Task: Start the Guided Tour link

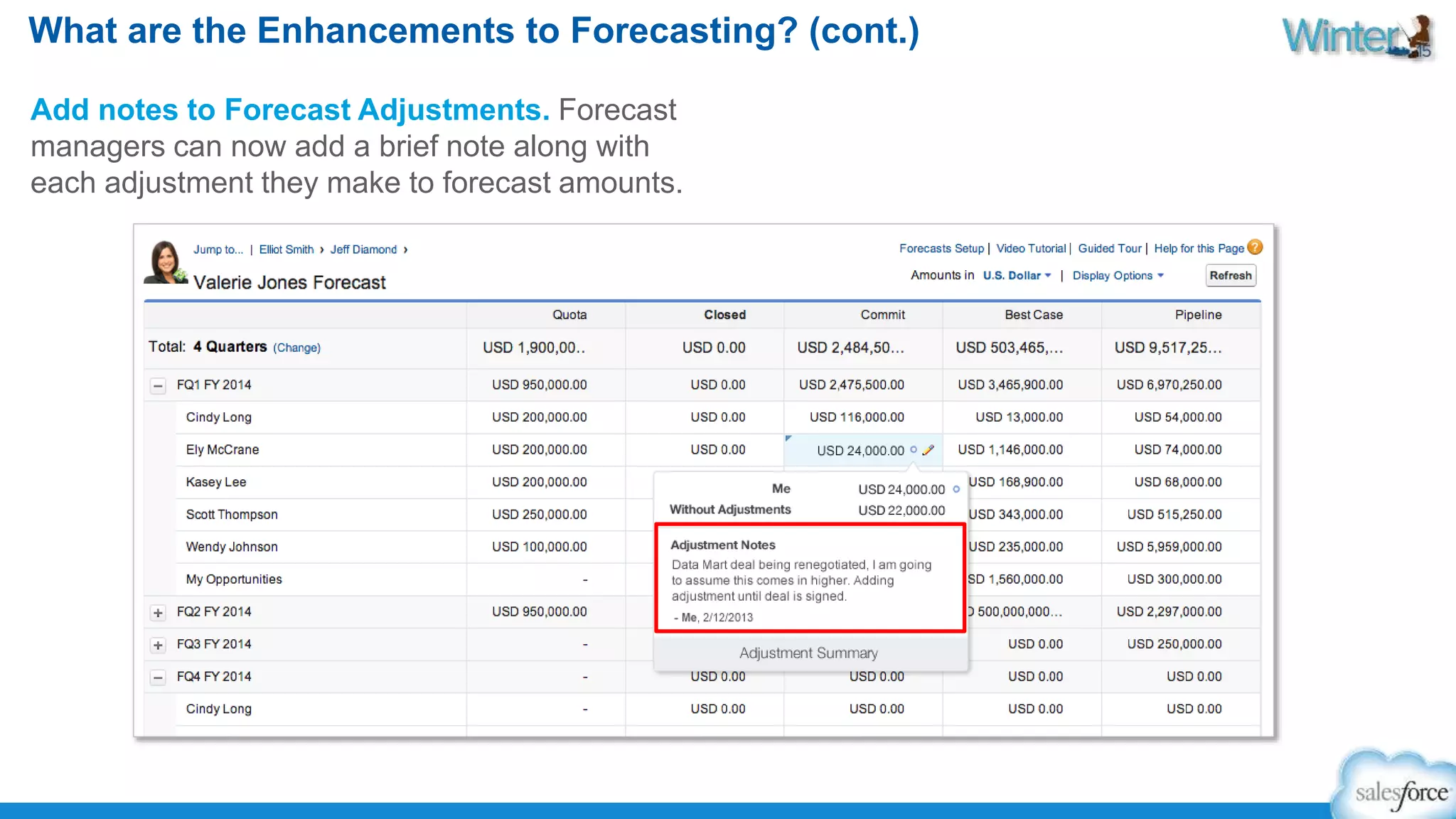Action: (x=1110, y=248)
